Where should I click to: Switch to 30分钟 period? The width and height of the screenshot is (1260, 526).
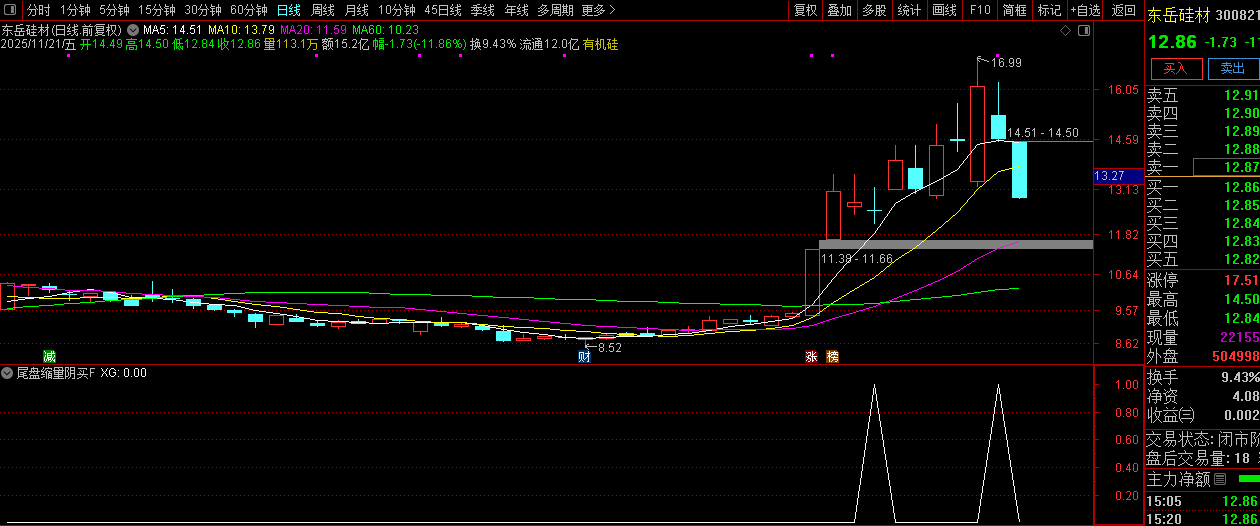click(203, 10)
